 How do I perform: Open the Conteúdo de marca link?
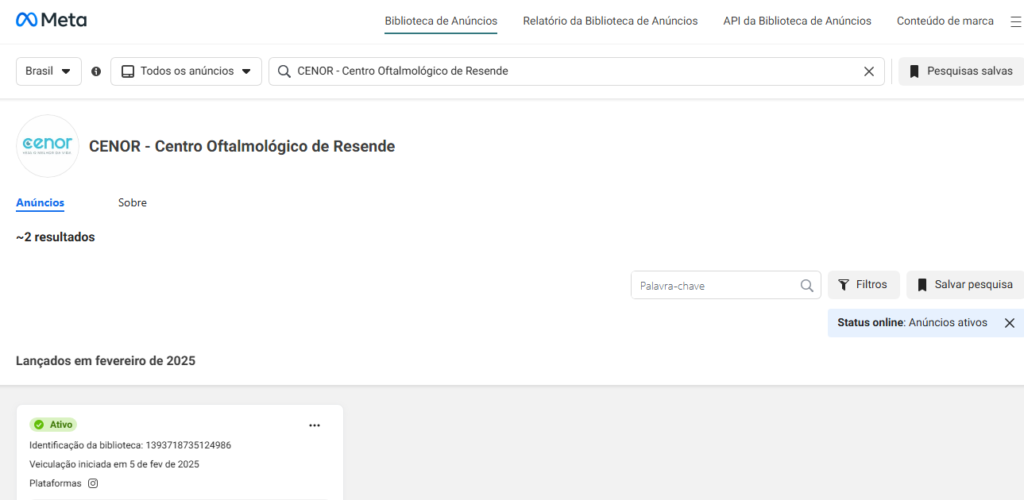point(945,21)
